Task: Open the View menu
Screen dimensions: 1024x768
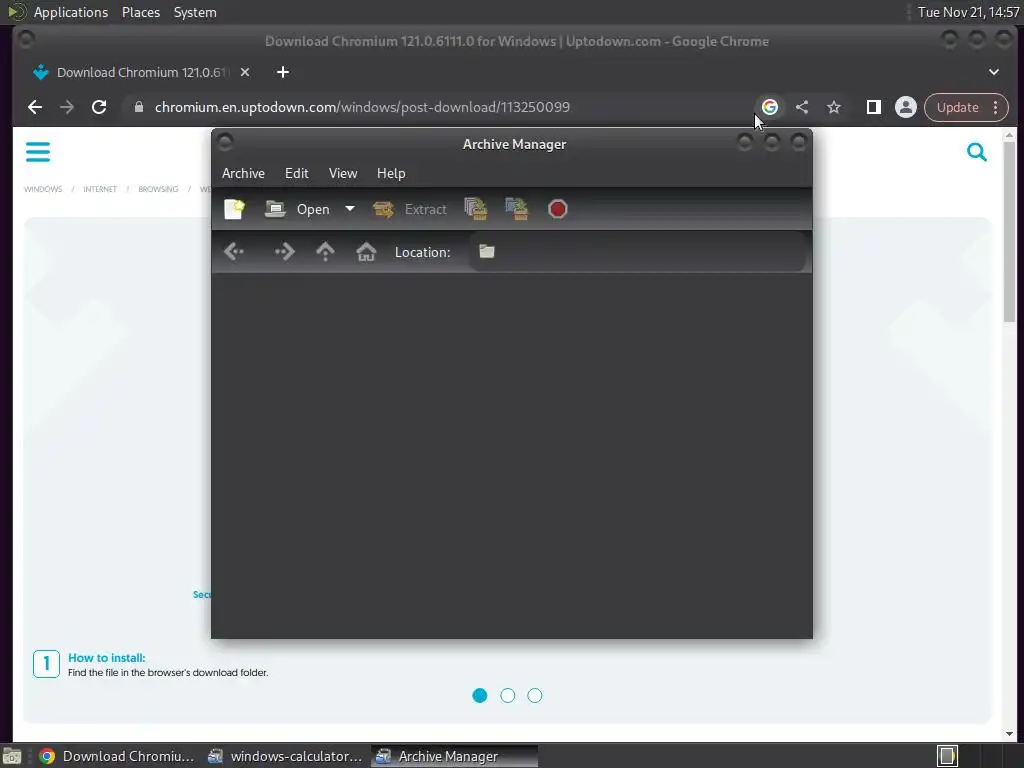Action: (343, 173)
